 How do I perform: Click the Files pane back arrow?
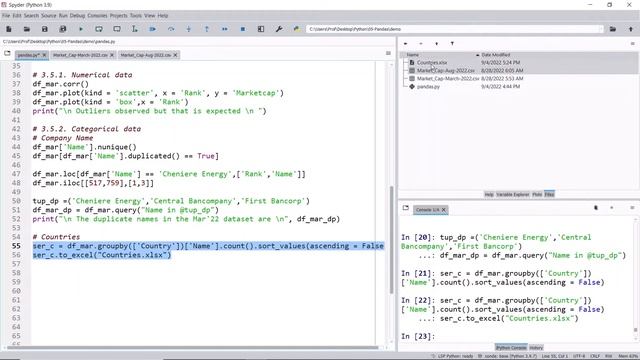coord(405,43)
